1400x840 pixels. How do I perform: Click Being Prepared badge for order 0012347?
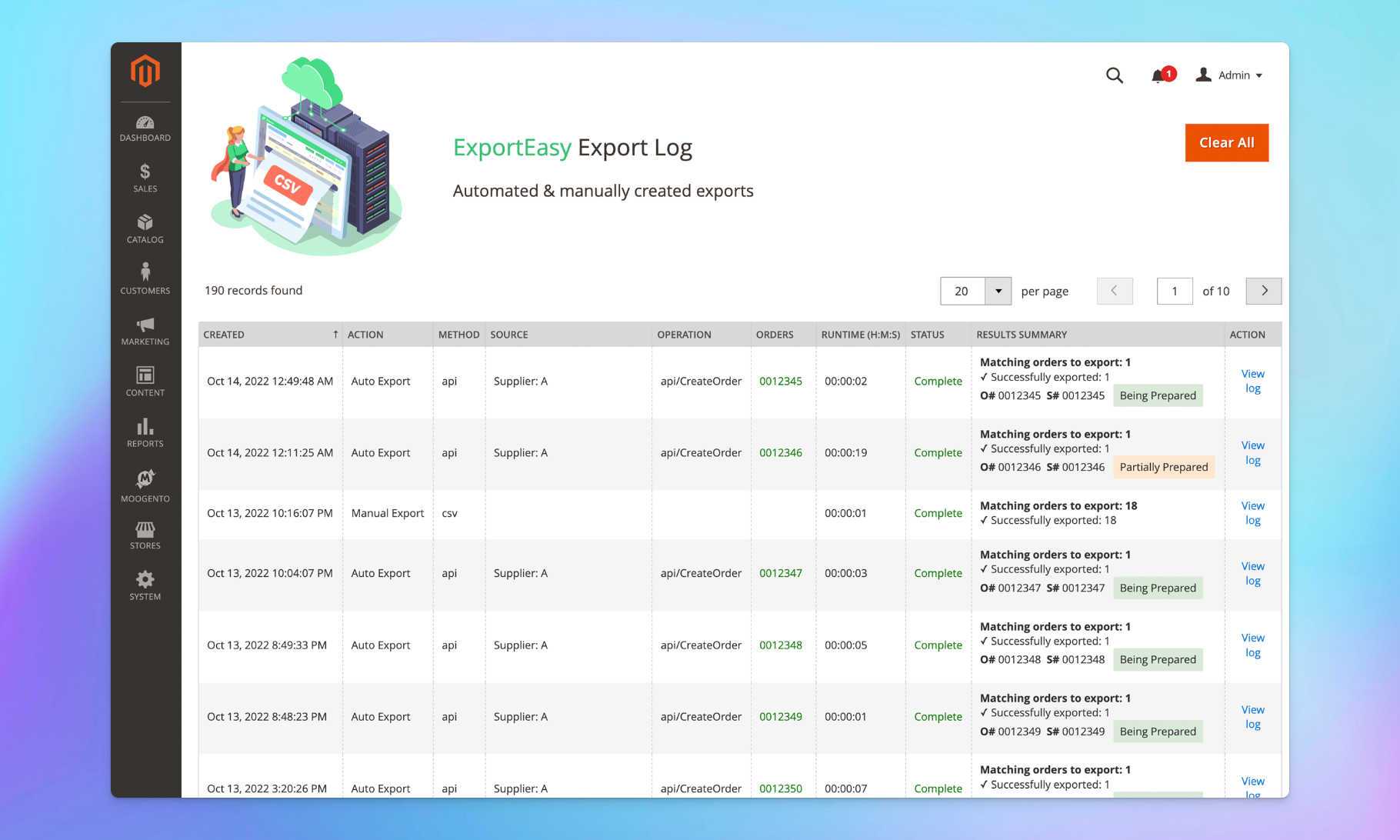(x=1158, y=588)
